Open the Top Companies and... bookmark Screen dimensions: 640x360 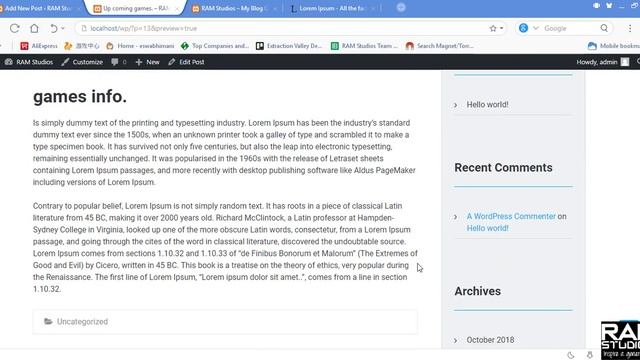(215, 46)
